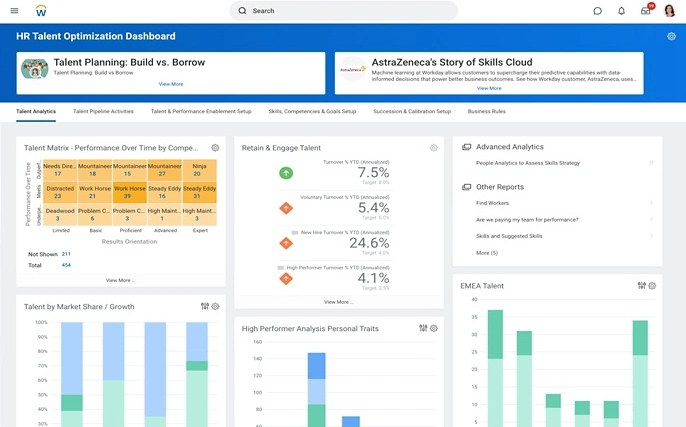686x427 pixels.
Task: Click 4.1% High Performer Turnover value
Action: pos(373,278)
